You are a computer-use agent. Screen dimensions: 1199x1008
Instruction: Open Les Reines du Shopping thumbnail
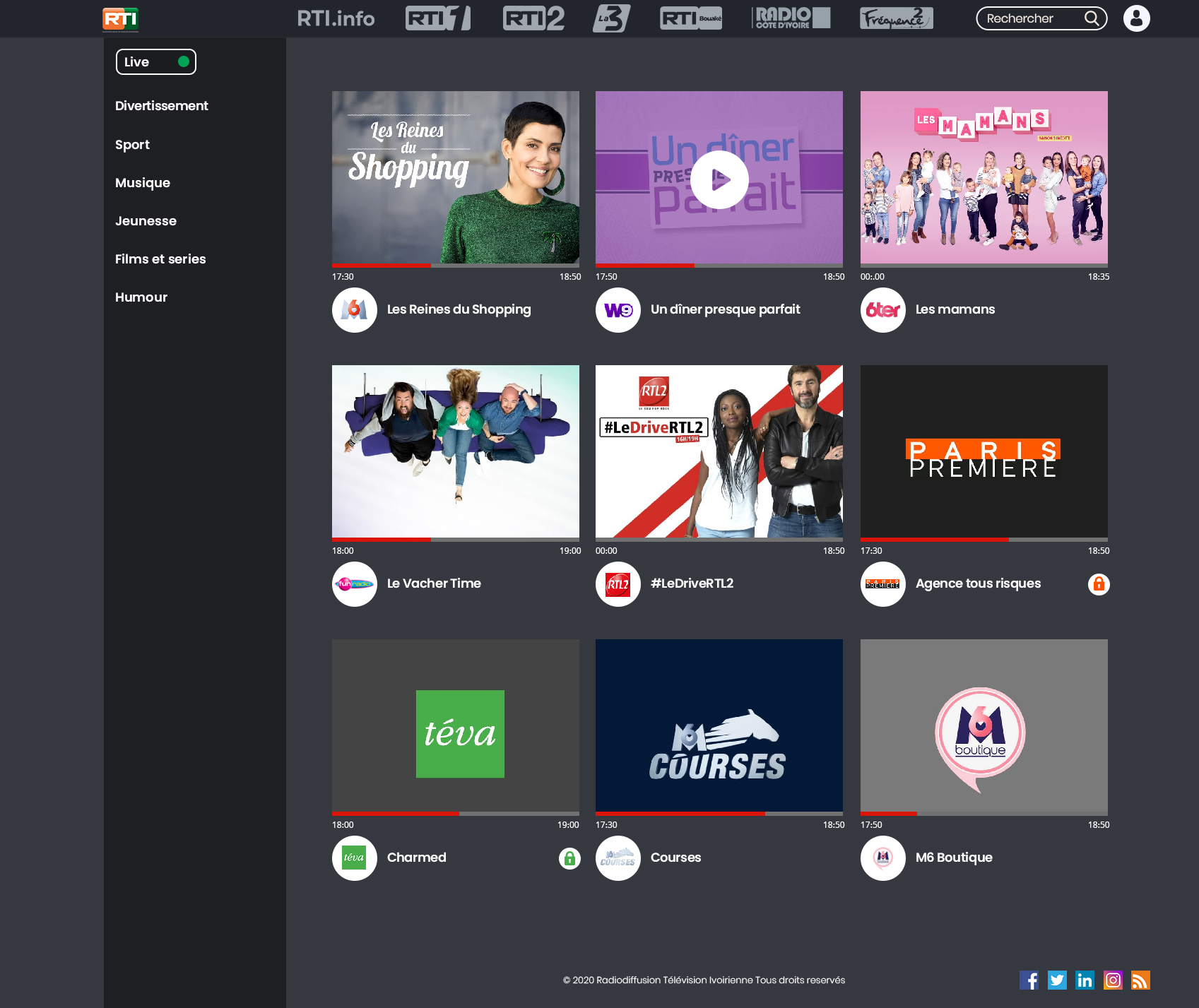(456, 177)
